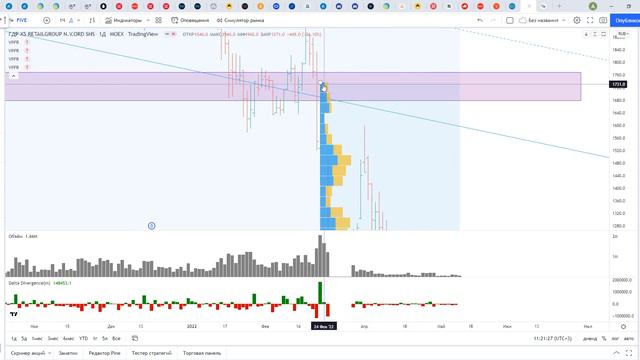Open the time zone setting 11:21:27 (UTC+3)
The width and height of the screenshot is (640, 360).
[553, 338]
